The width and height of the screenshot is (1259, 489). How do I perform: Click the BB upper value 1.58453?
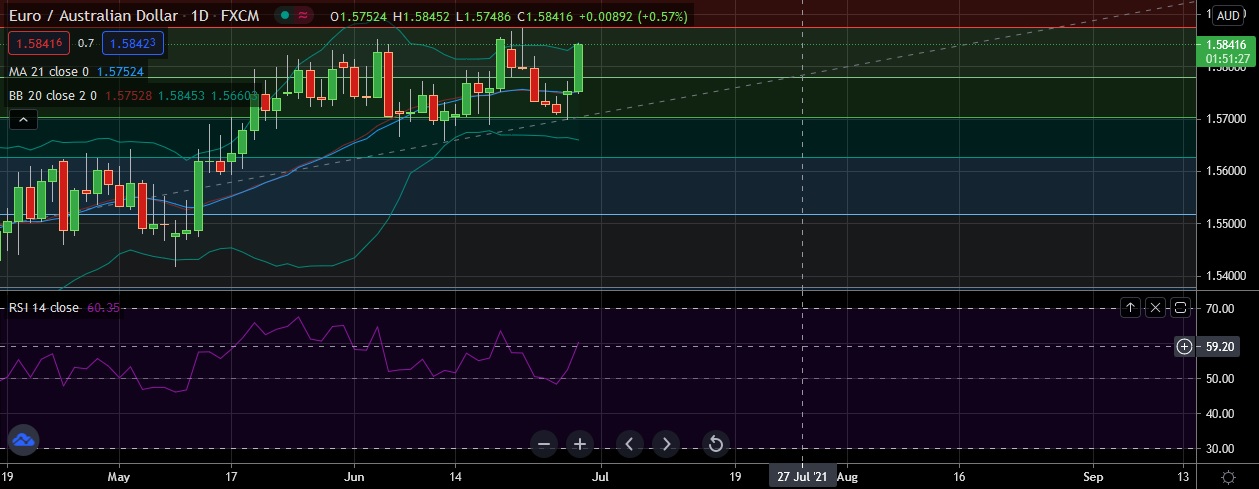click(x=181, y=96)
